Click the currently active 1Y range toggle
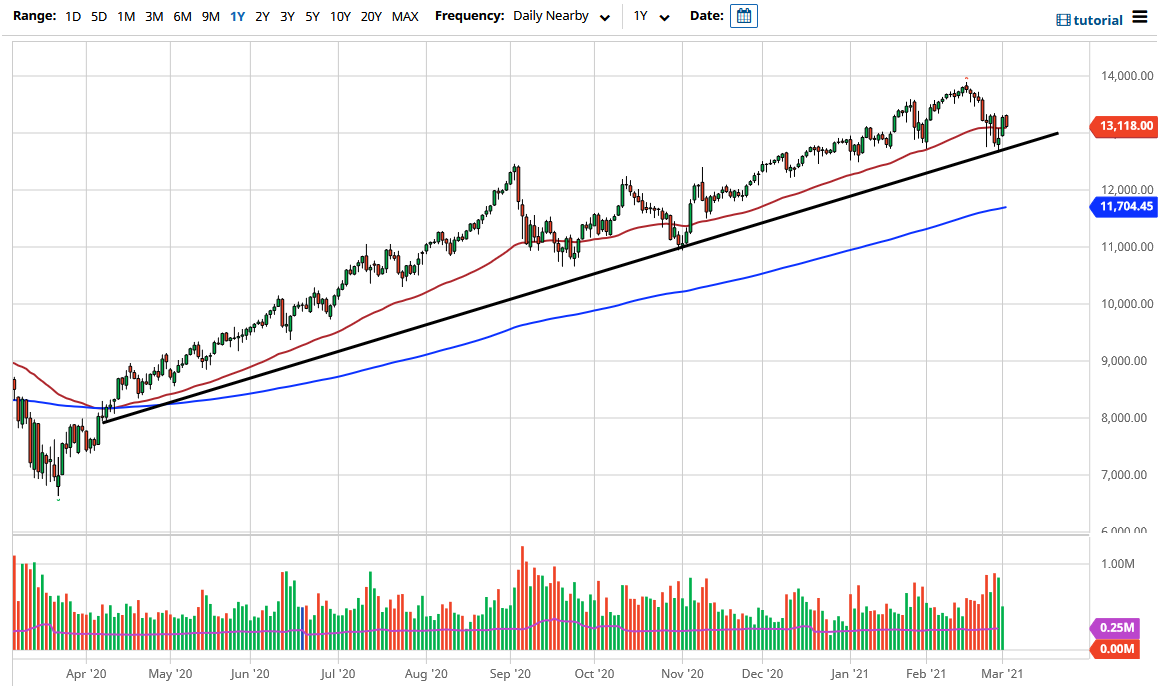1160x695 pixels. [x=235, y=16]
